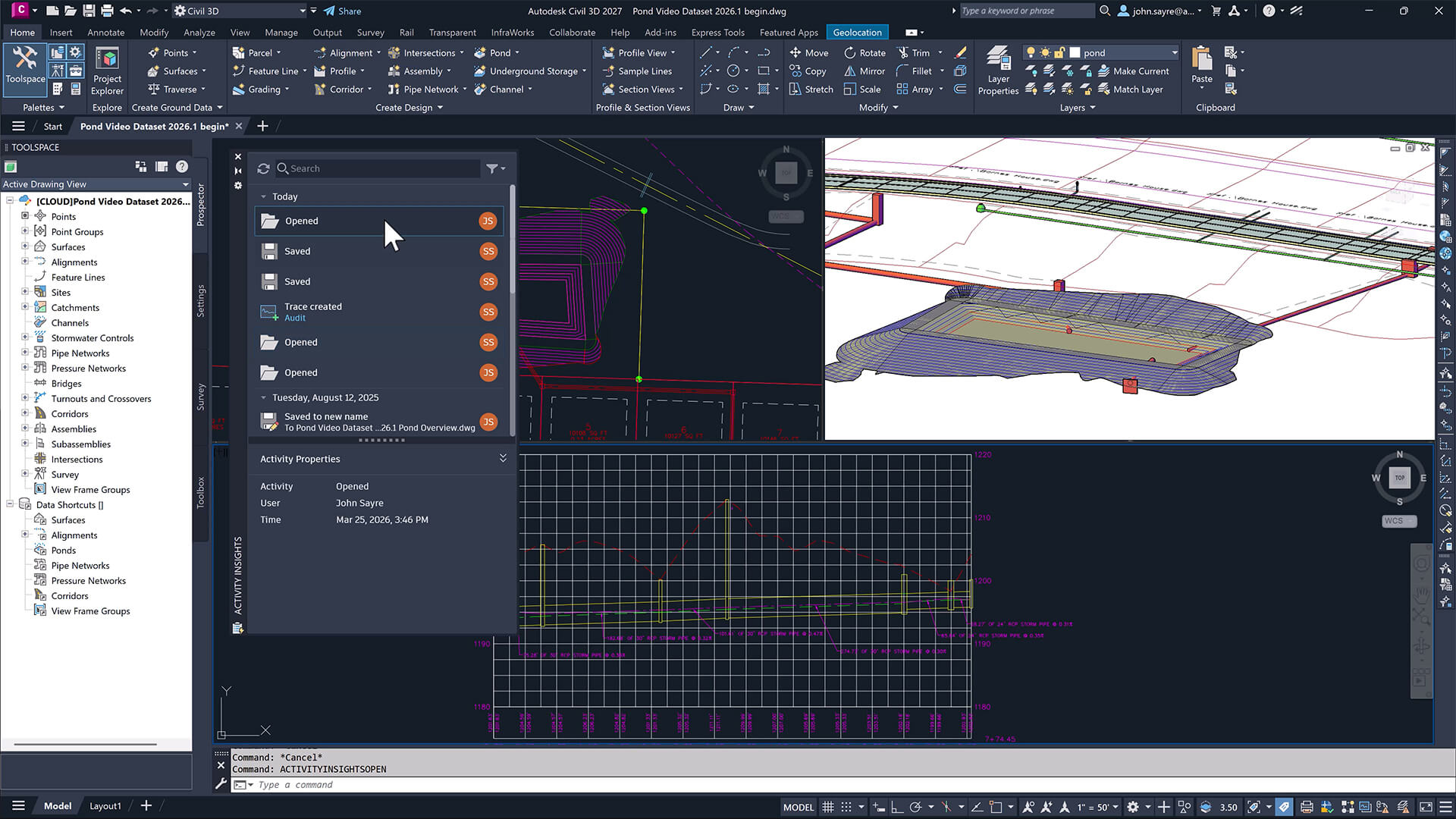The image size is (1456, 819).
Task: Toggle snap mode in status bar
Action: tap(846, 807)
